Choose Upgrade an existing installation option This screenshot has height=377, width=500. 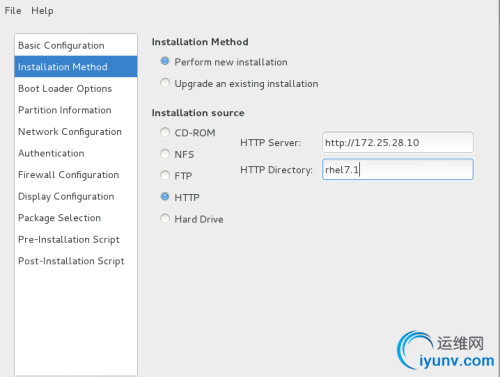[165, 83]
